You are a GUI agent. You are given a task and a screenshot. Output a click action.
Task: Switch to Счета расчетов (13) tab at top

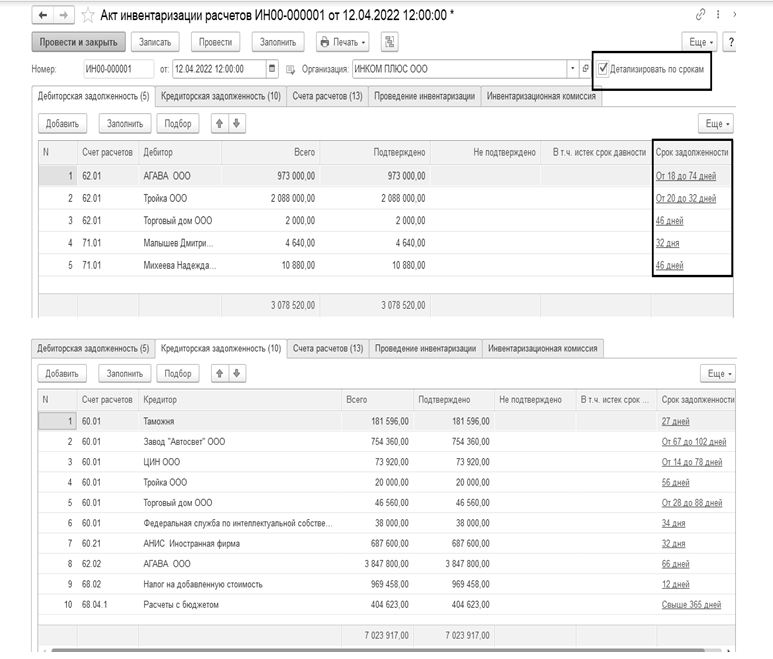327,97
